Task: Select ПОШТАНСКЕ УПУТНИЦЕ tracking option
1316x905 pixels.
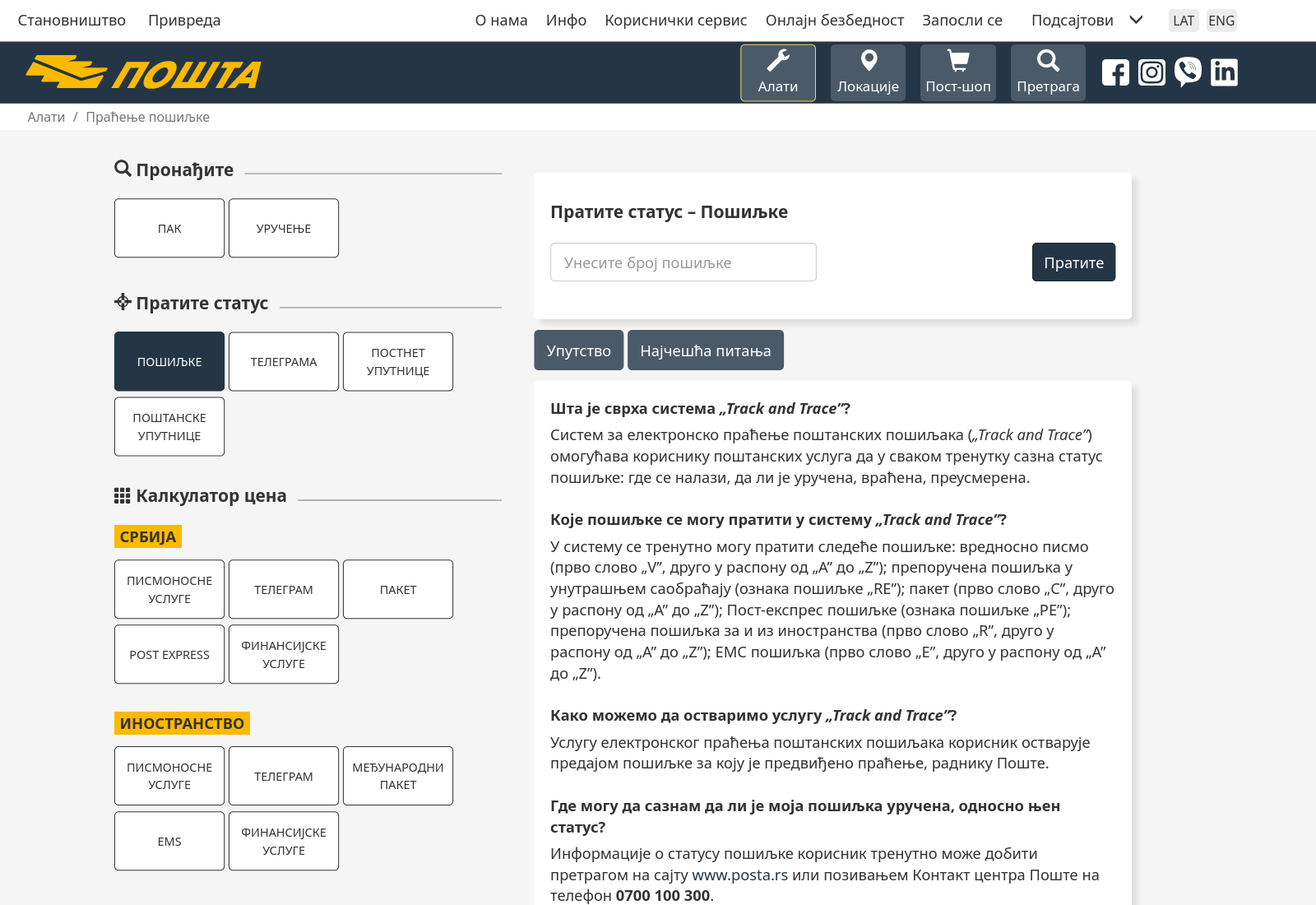Action: [x=169, y=426]
